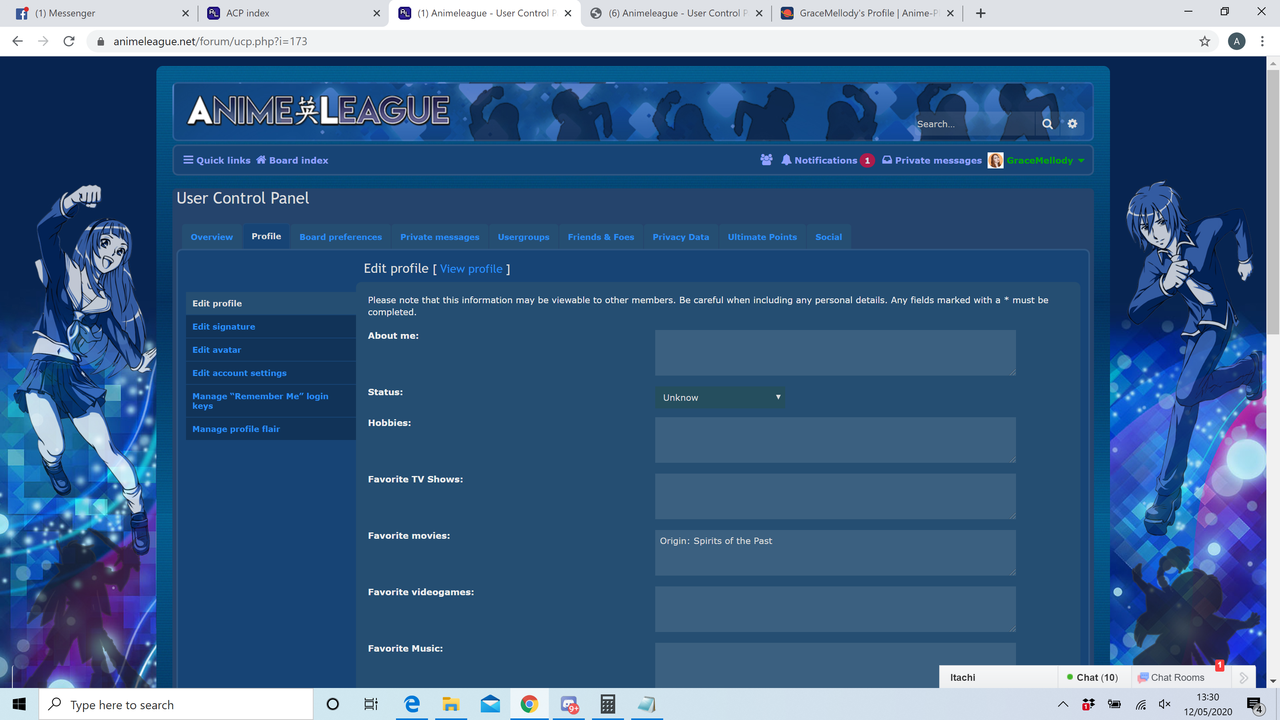Focus the forum search field
Image resolution: width=1280 pixels, height=720 pixels.
click(974, 124)
